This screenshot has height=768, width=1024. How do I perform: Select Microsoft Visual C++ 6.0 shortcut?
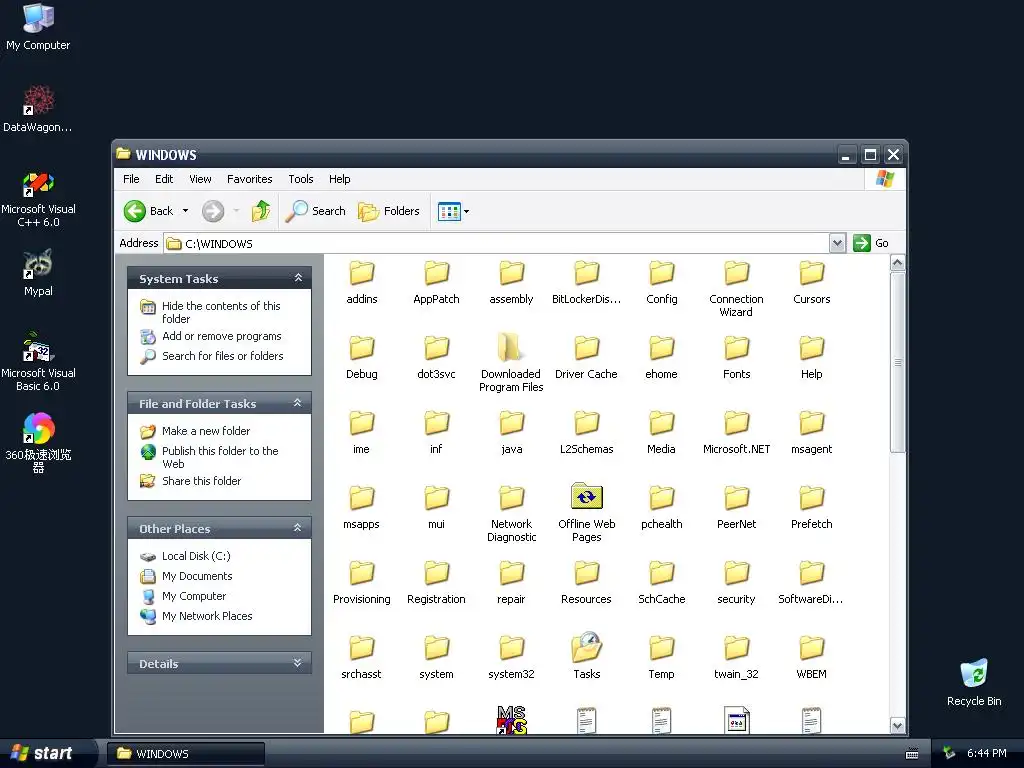[x=38, y=199]
